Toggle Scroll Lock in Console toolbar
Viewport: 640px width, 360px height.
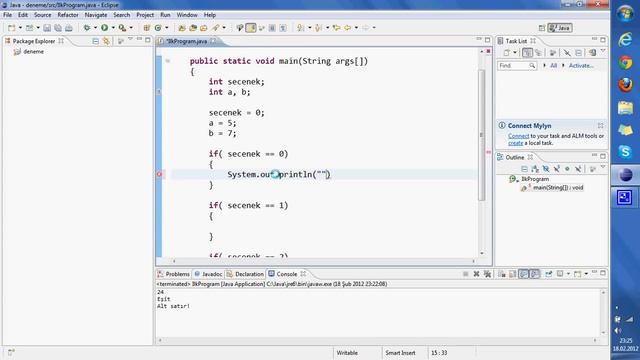tap(513, 274)
